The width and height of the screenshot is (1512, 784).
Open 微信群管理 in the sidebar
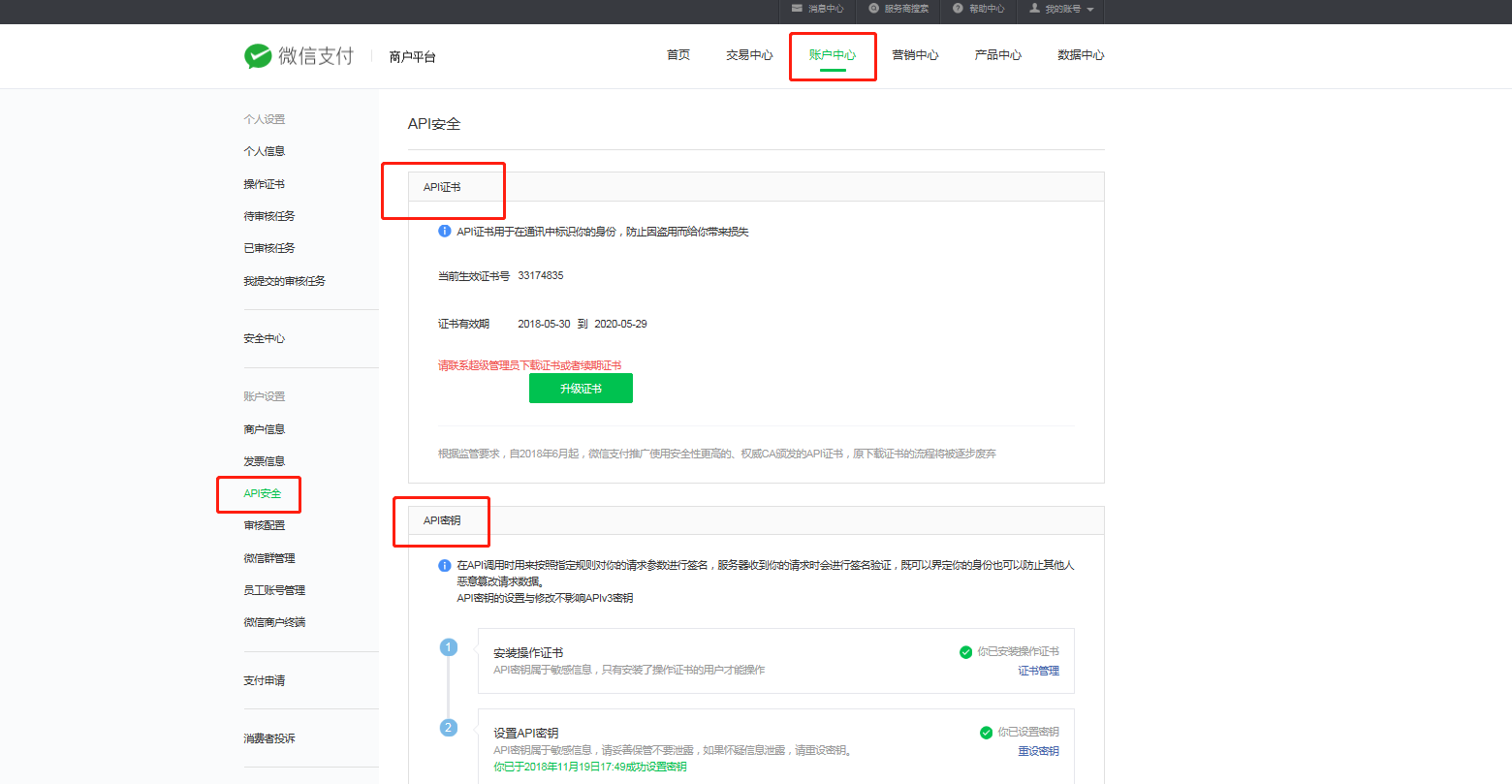(269, 558)
